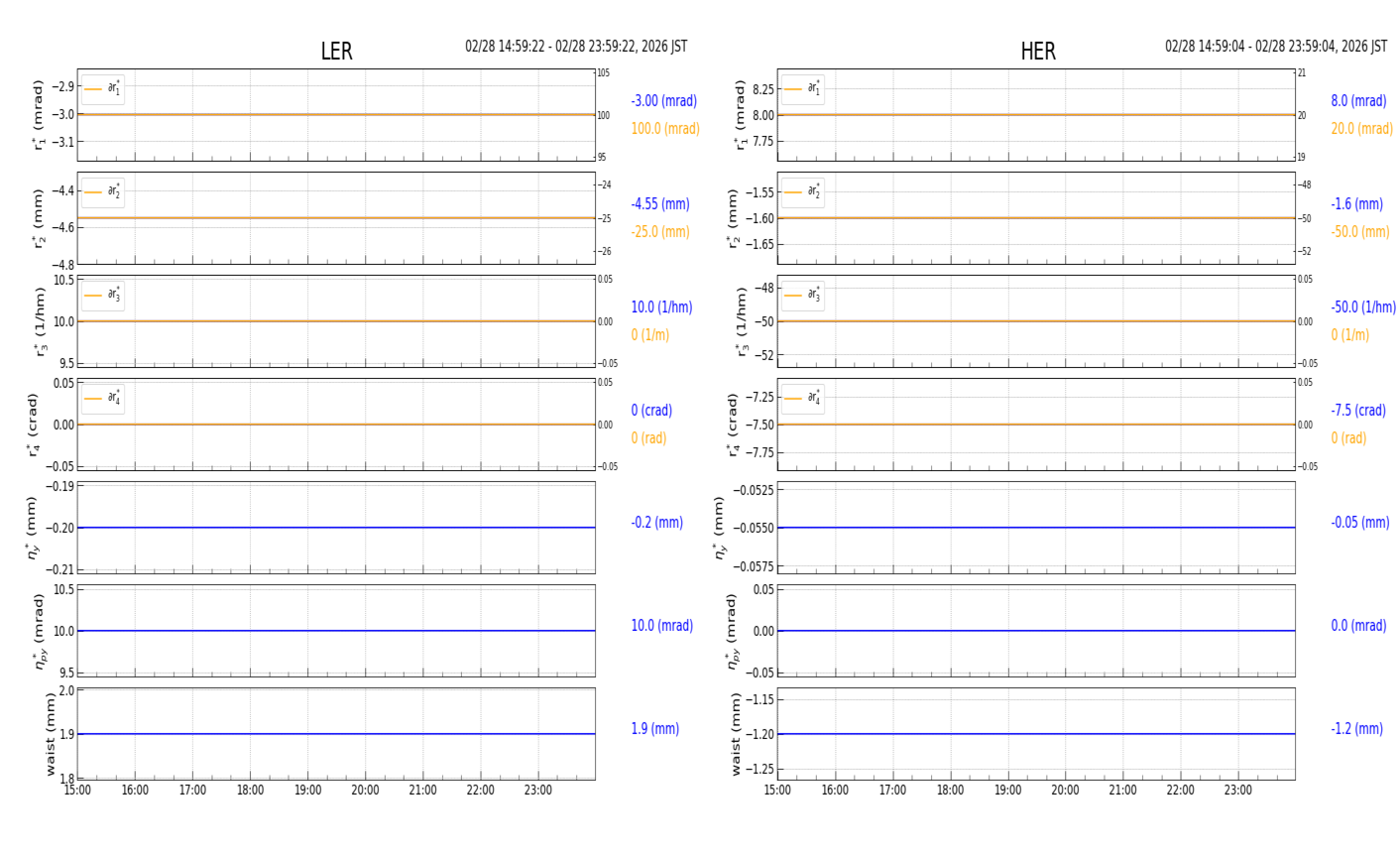This screenshot has width=1400, height=857.
Task: Click the orange 0 (1/m) value in LER
Action: [650, 335]
